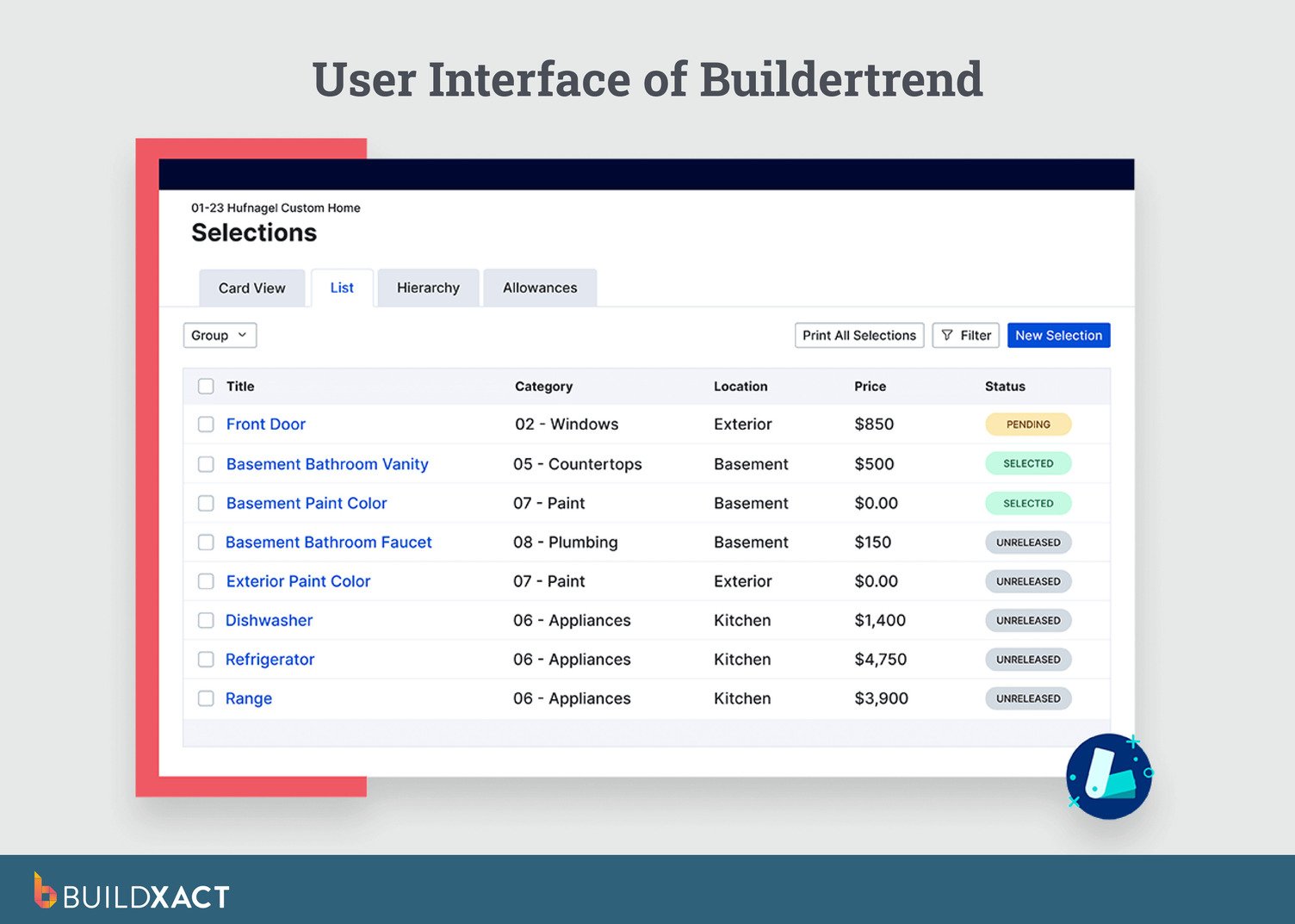Click UNRELEASED badge in Dishwasher row
The height and width of the screenshot is (924, 1295).
(x=1028, y=620)
